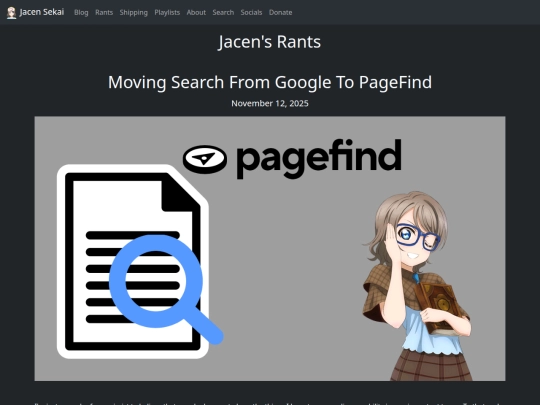Go to the Rants section
This screenshot has height=405, width=540.
click(x=104, y=12)
